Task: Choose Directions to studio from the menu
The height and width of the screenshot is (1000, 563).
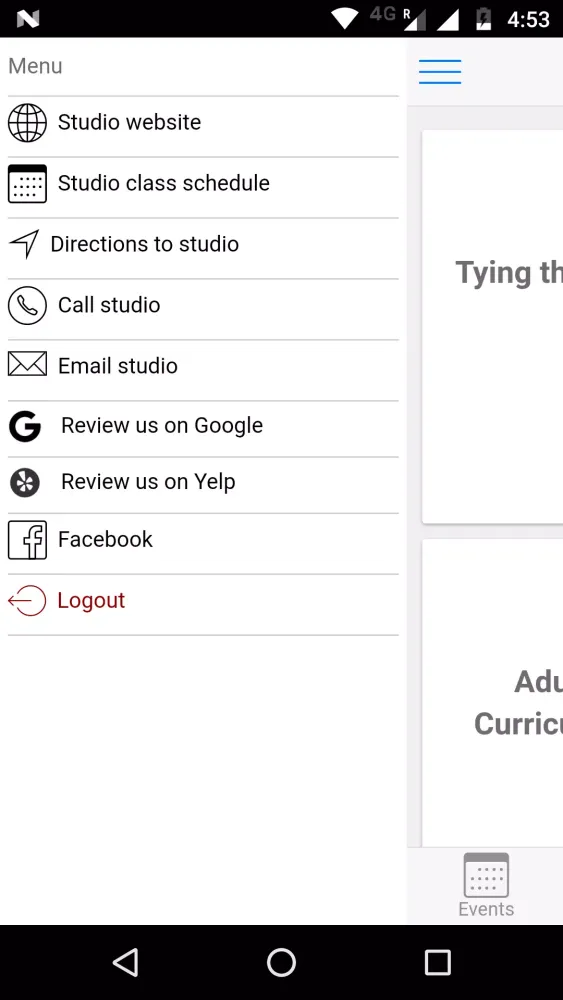Action: point(203,244)
